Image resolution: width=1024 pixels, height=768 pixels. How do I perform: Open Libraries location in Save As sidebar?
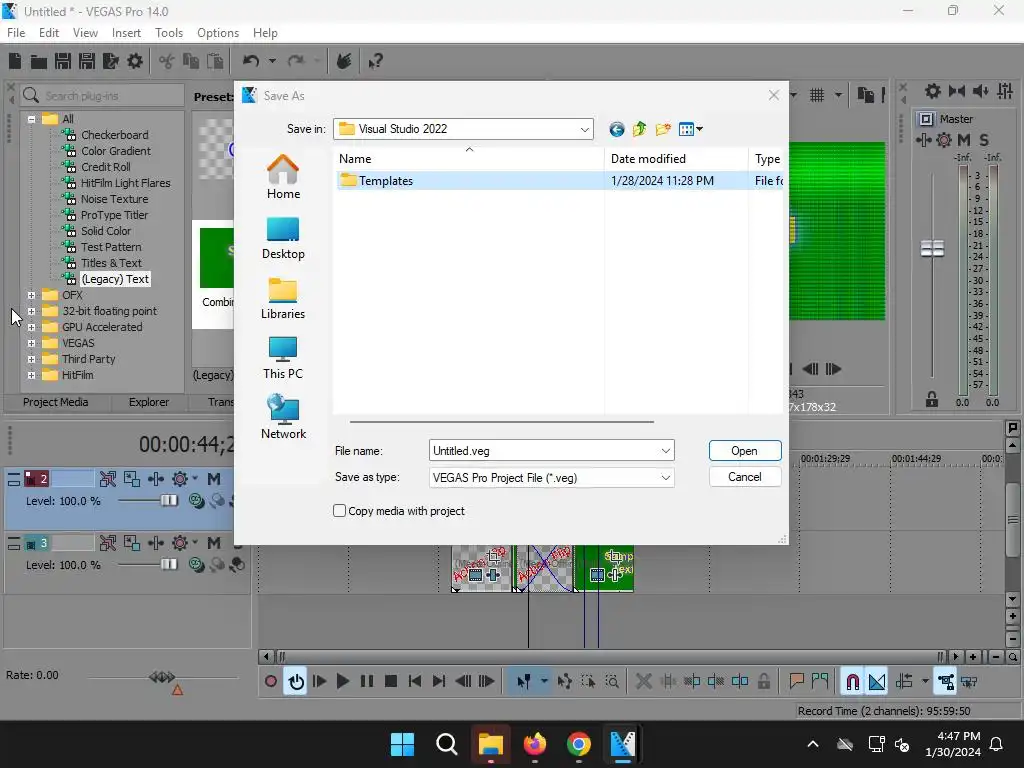(283, 298)
